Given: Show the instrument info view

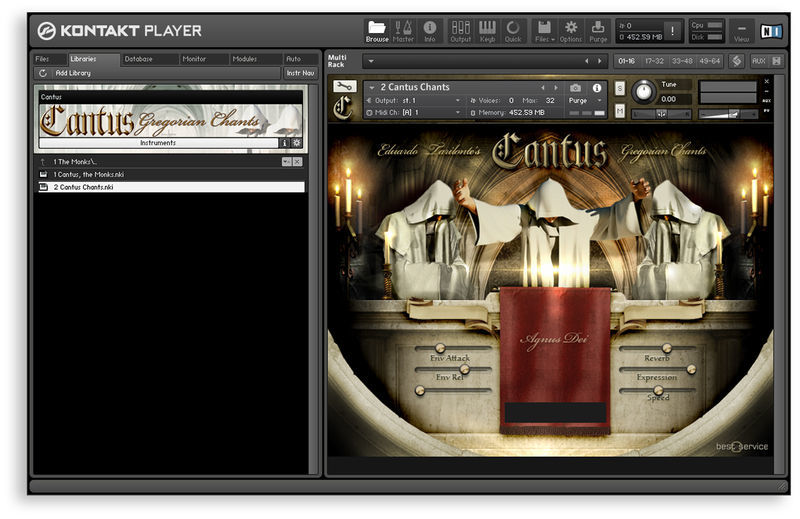Looking at the screenshot, I should click(596, 88).
